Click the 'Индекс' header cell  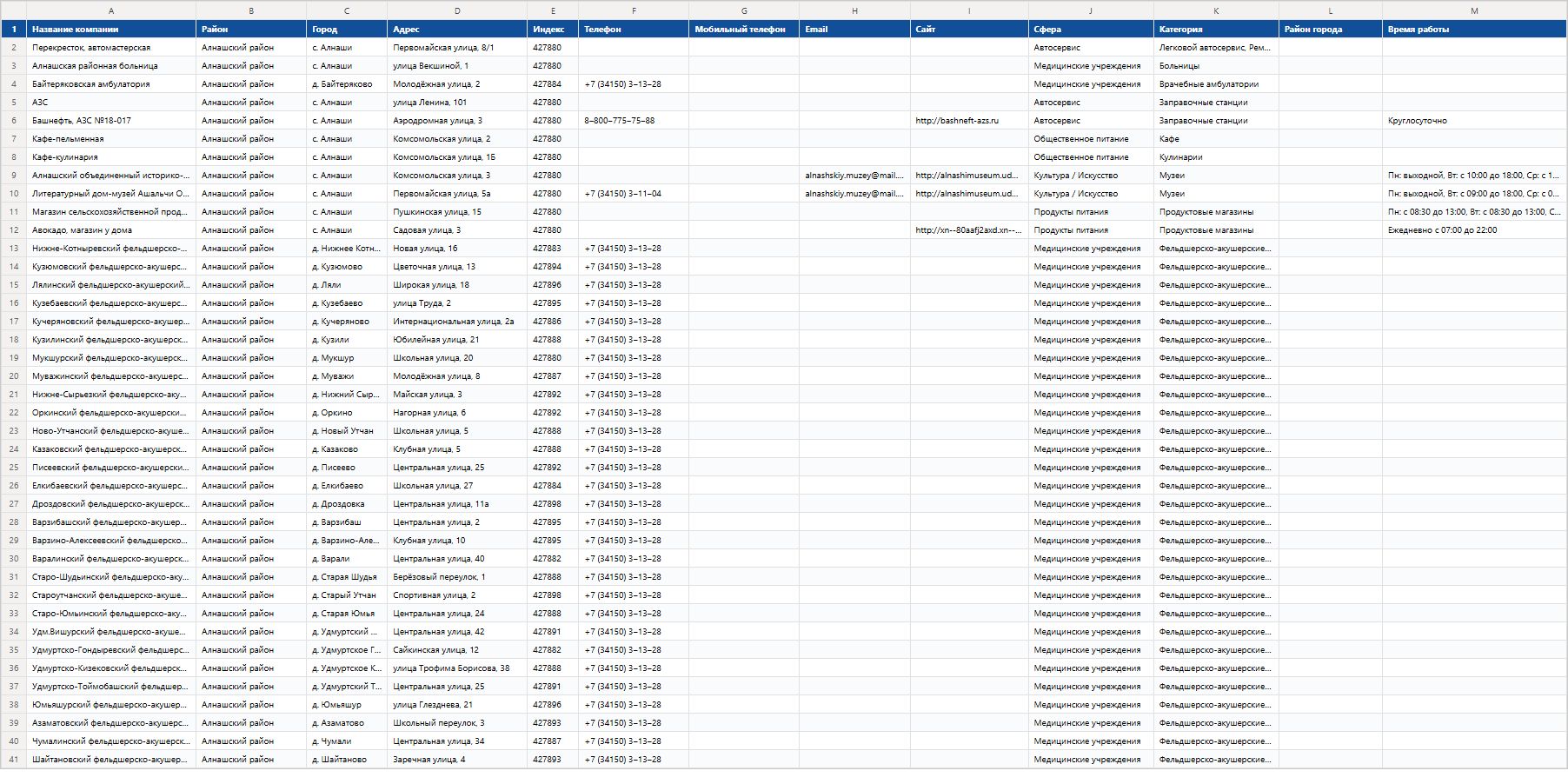pyautogui.click(x=553, y=30)
